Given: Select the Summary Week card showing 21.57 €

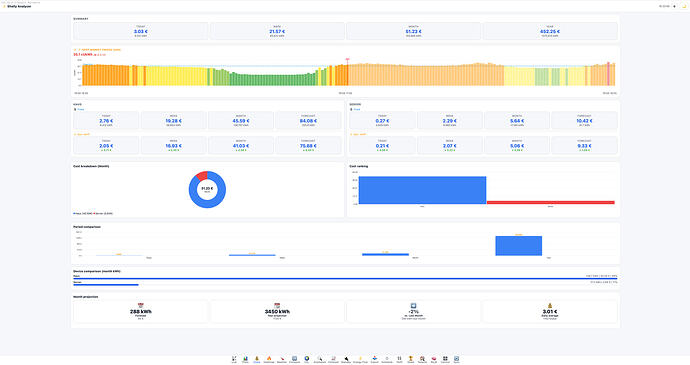Looking at the screenshot, I should click(x=277, y=31).
